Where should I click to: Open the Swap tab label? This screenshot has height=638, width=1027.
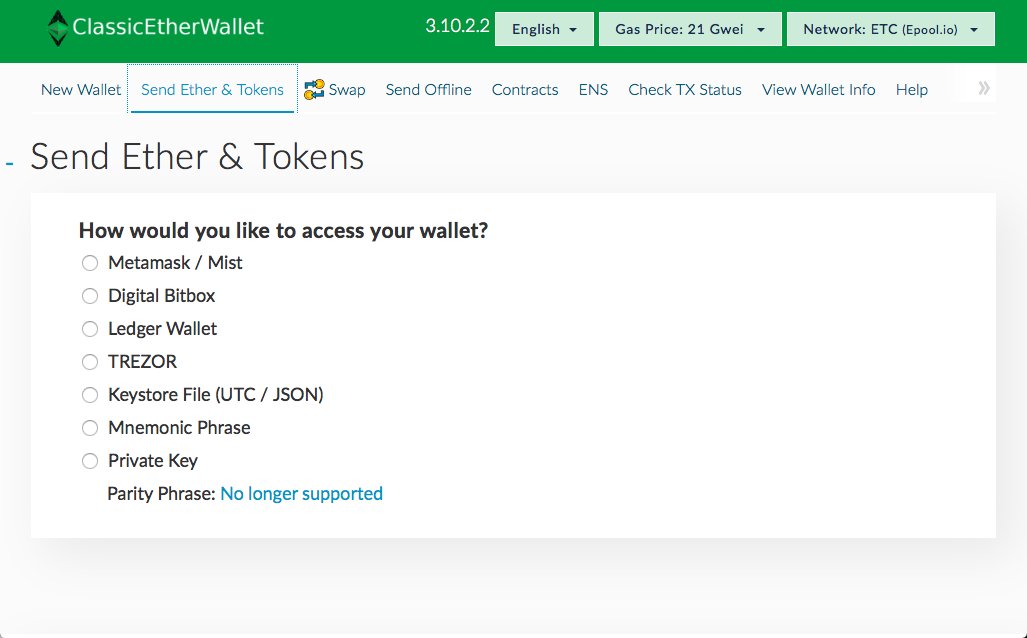click(347, 90)
